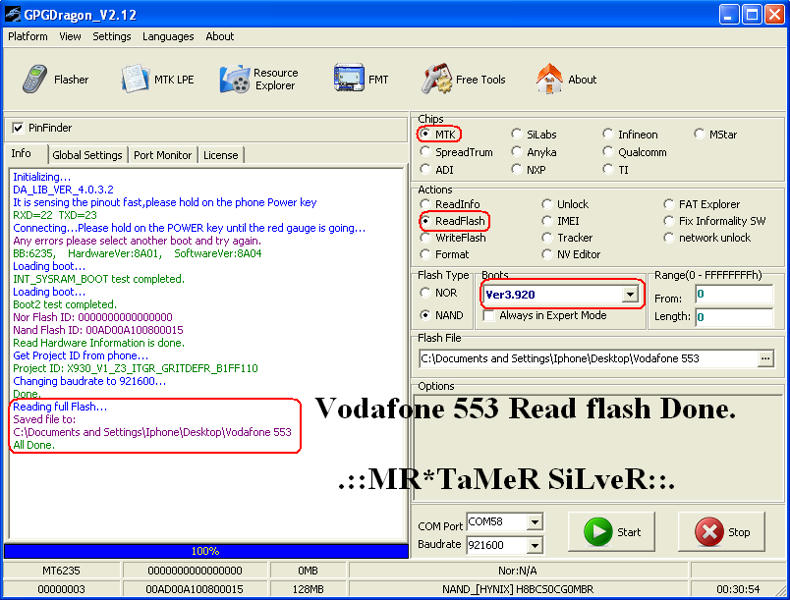The width and height of the screenshot is (790, 600).
Task: Select the FAT Explorer action
Action: coord(669,204)
